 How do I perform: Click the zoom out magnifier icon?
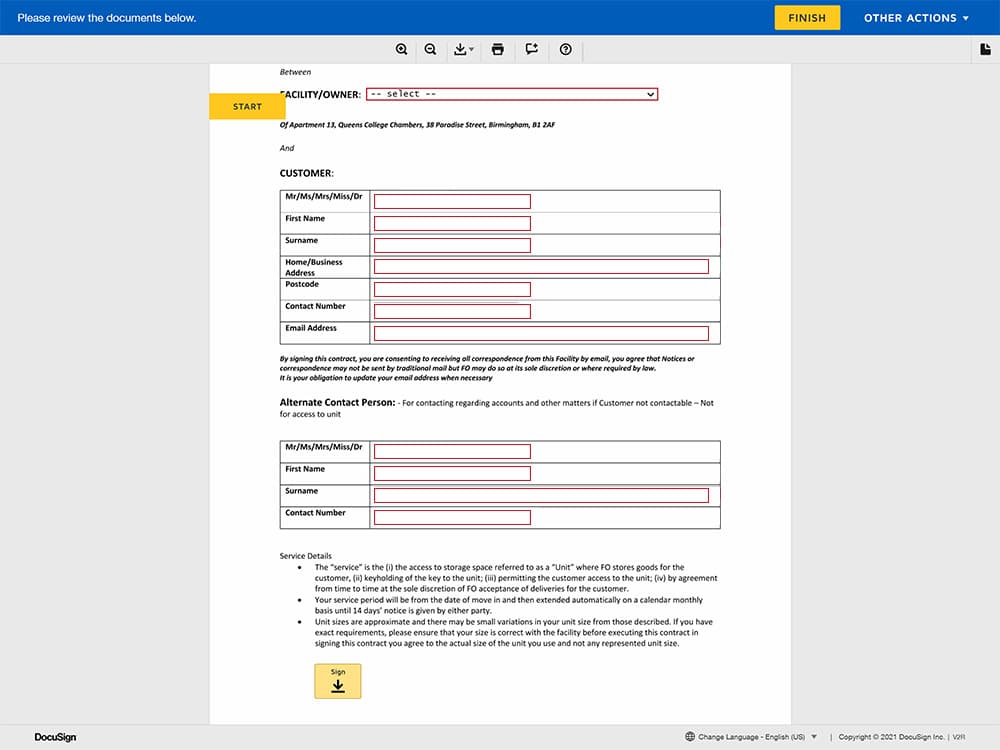[430, 49]
